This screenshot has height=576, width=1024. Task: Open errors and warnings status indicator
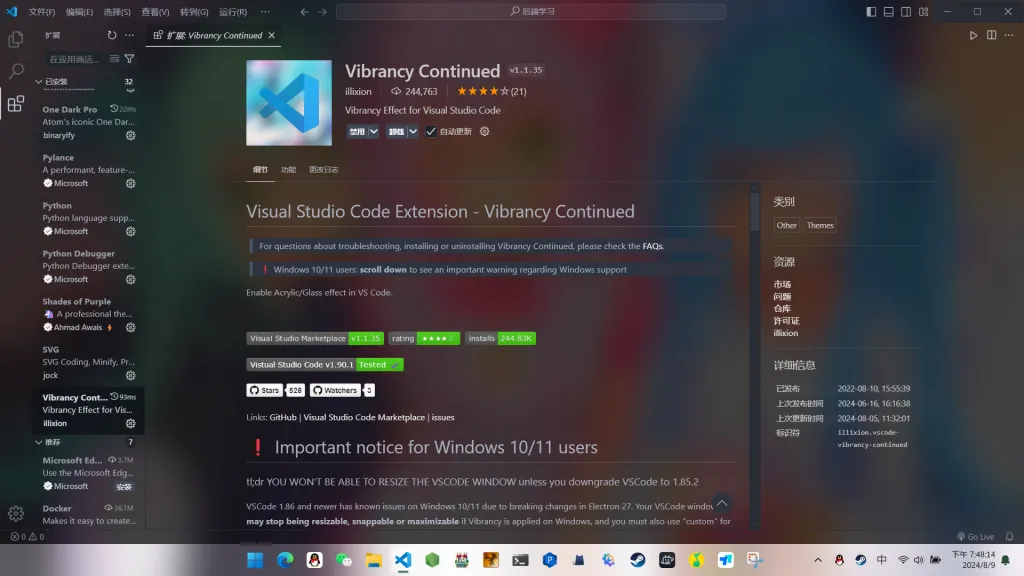click(x=27, y=537)
